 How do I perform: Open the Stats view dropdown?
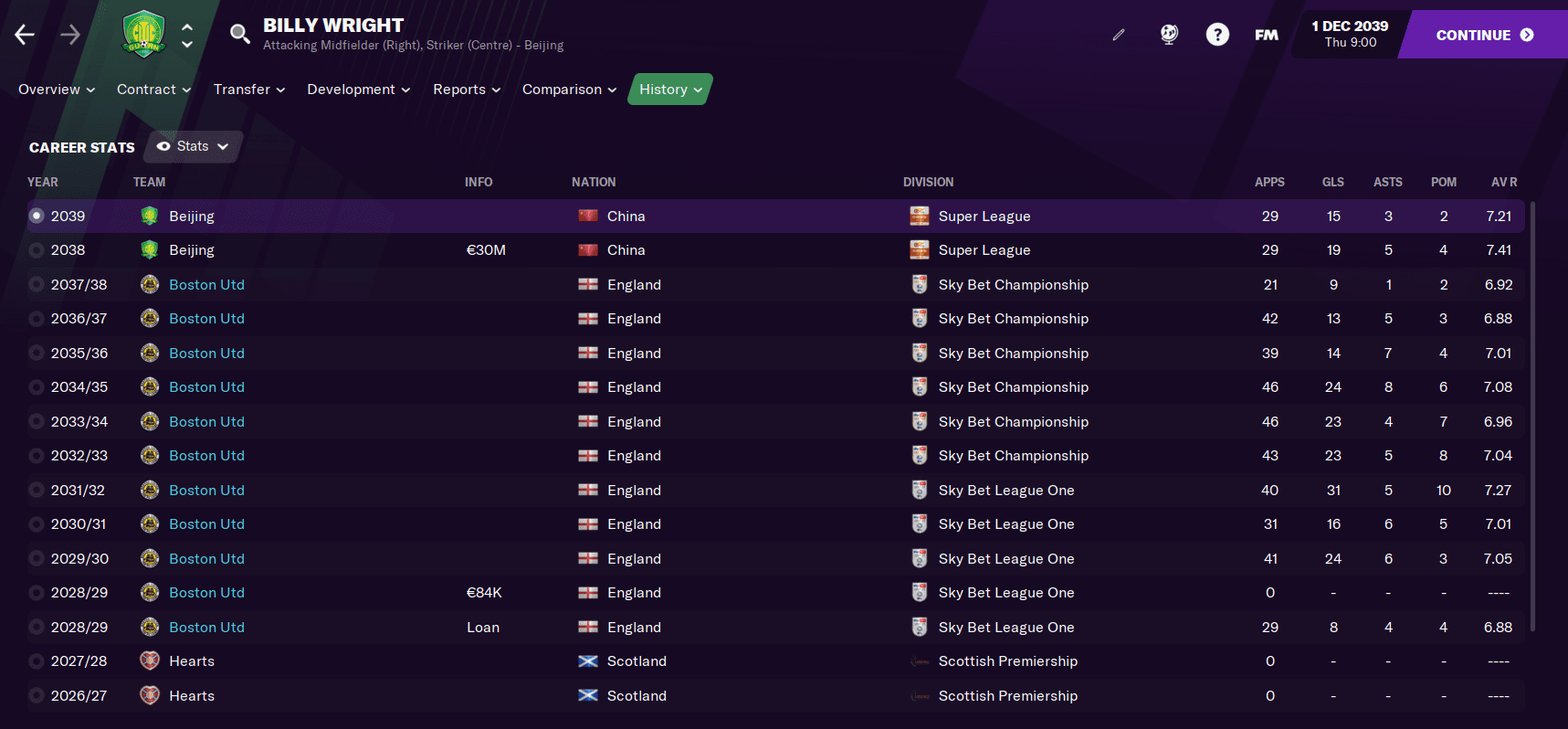tap(193, 146)
